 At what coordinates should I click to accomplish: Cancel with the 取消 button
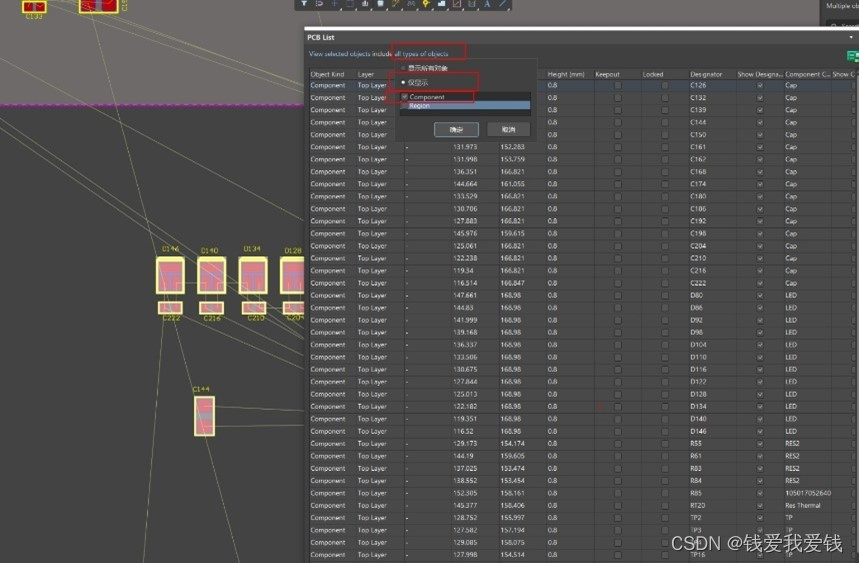click(x=508, y=130)
